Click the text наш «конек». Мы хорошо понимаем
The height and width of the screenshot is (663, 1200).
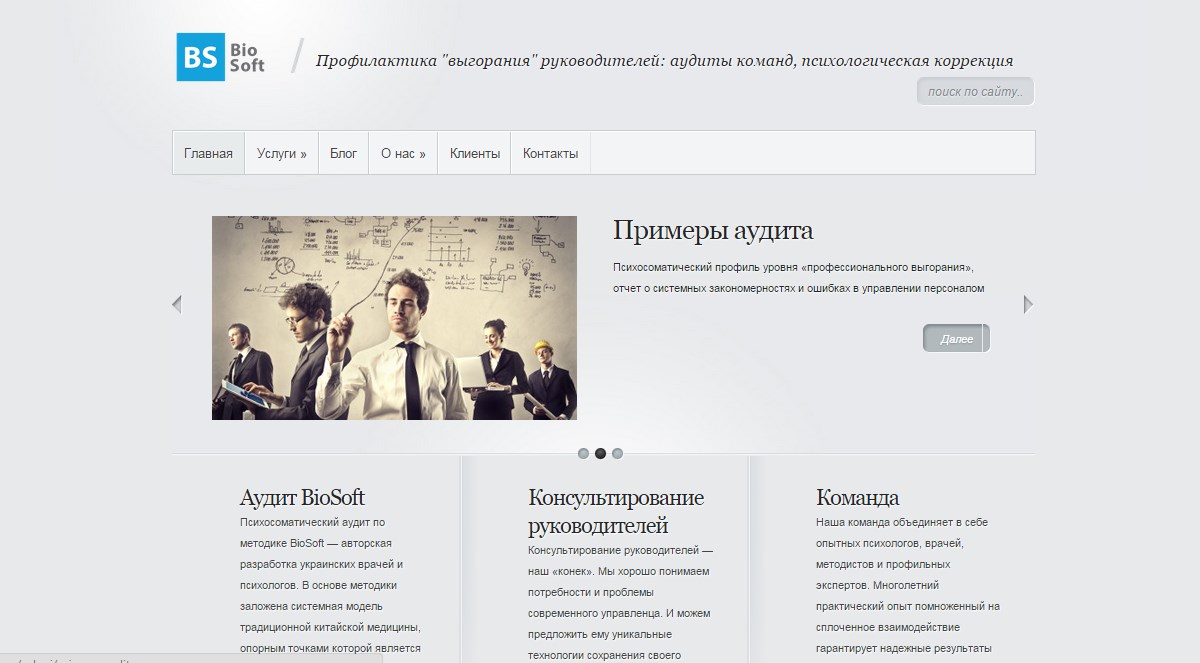618,571
